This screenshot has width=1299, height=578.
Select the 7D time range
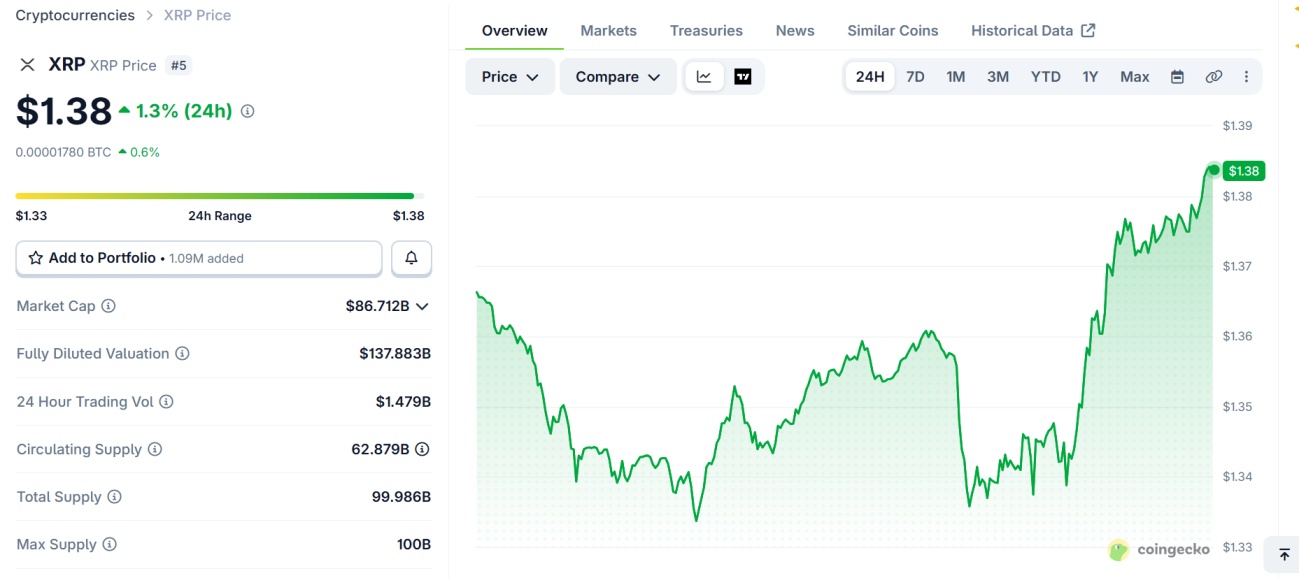tap(915, 77)
